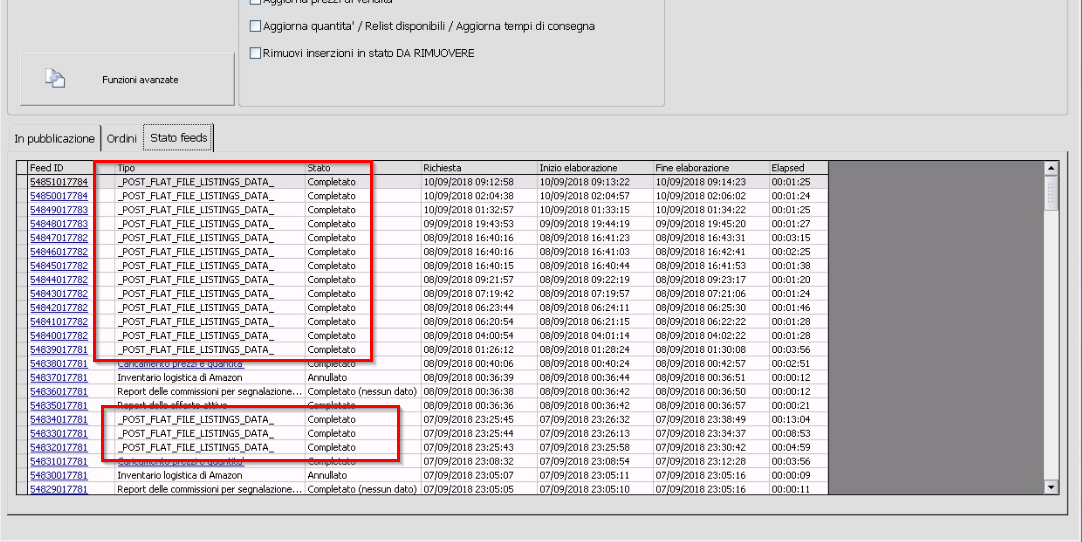The image size is (1082, 542).
Task: Open feed link 54848017783
Action: 59,224
